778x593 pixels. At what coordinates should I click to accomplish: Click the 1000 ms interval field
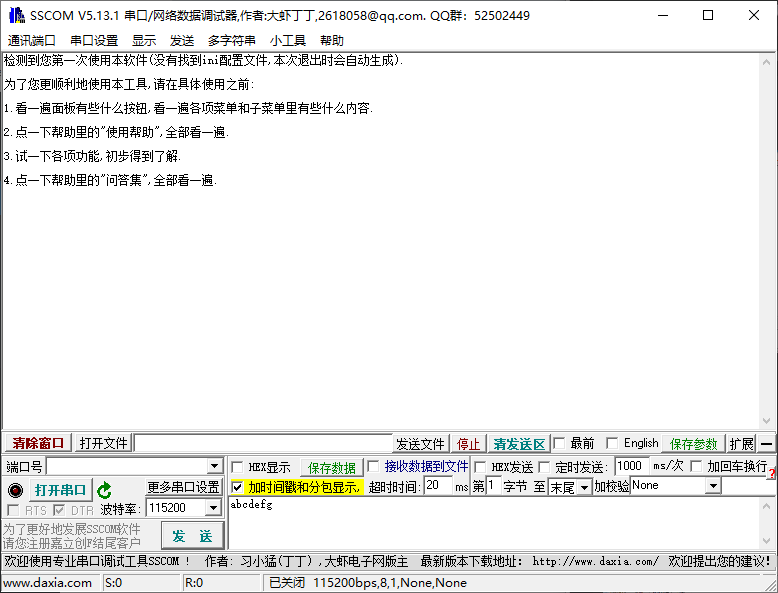pos(631,466)
